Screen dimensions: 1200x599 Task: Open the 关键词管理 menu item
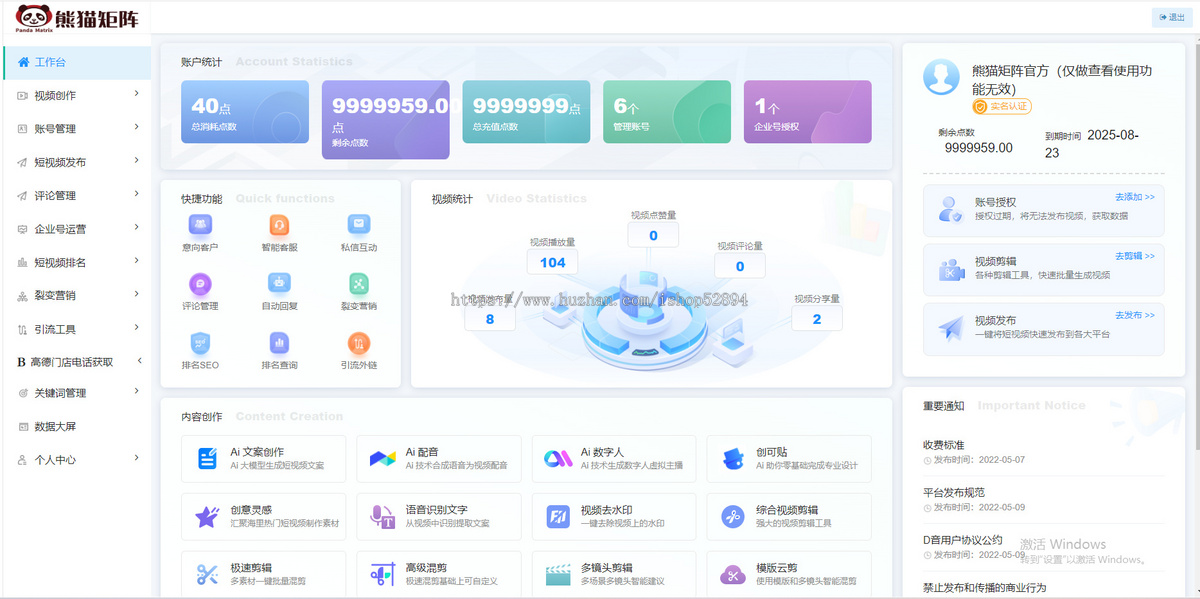coord(77,393)
